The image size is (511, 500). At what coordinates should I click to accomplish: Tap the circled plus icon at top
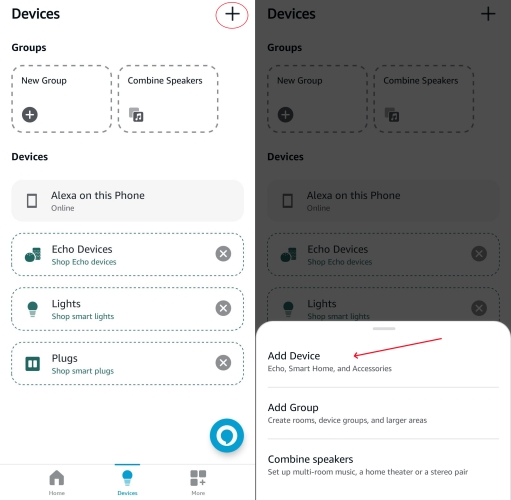click(x=232, y=14)
